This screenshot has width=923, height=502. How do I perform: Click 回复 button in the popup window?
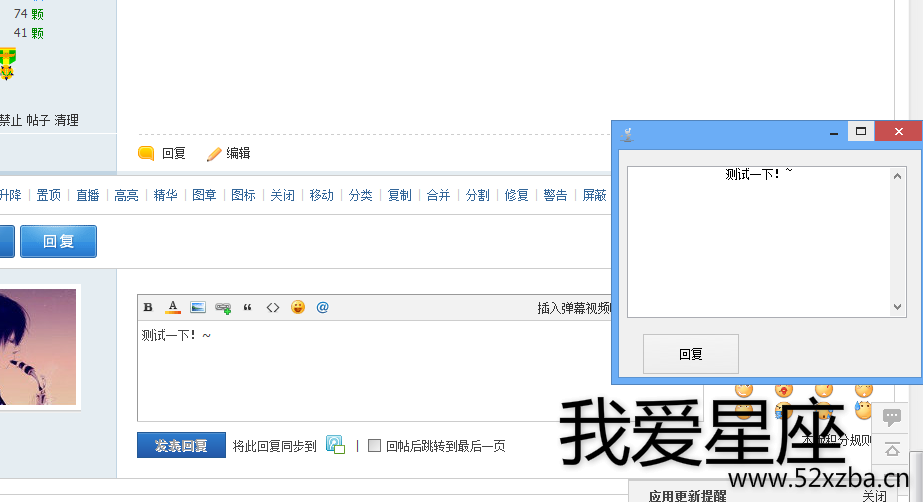coord(690,354)
